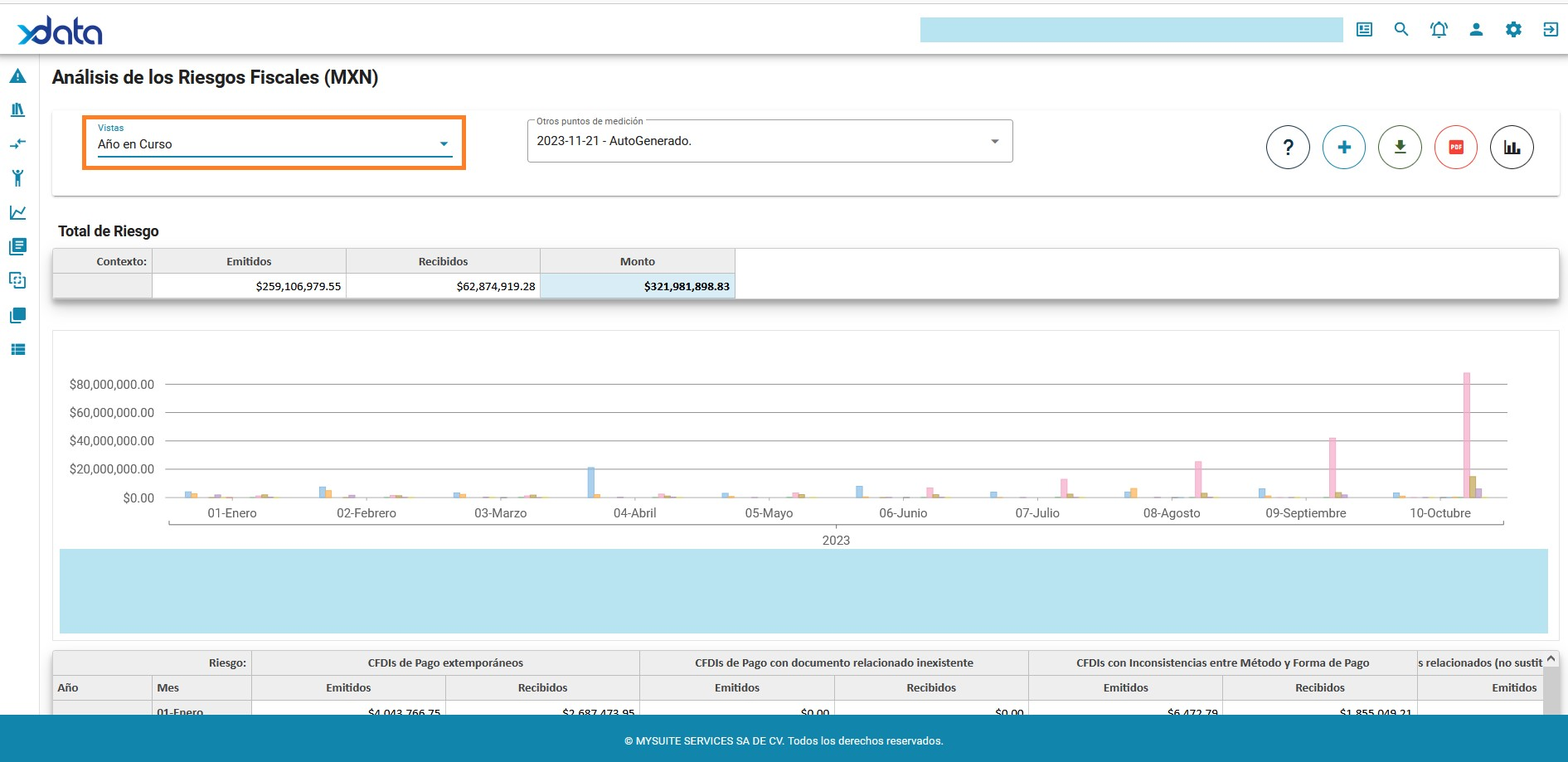Click the 06-Junio axis label
Screen dimensions: 1568x762
point(903,513)
